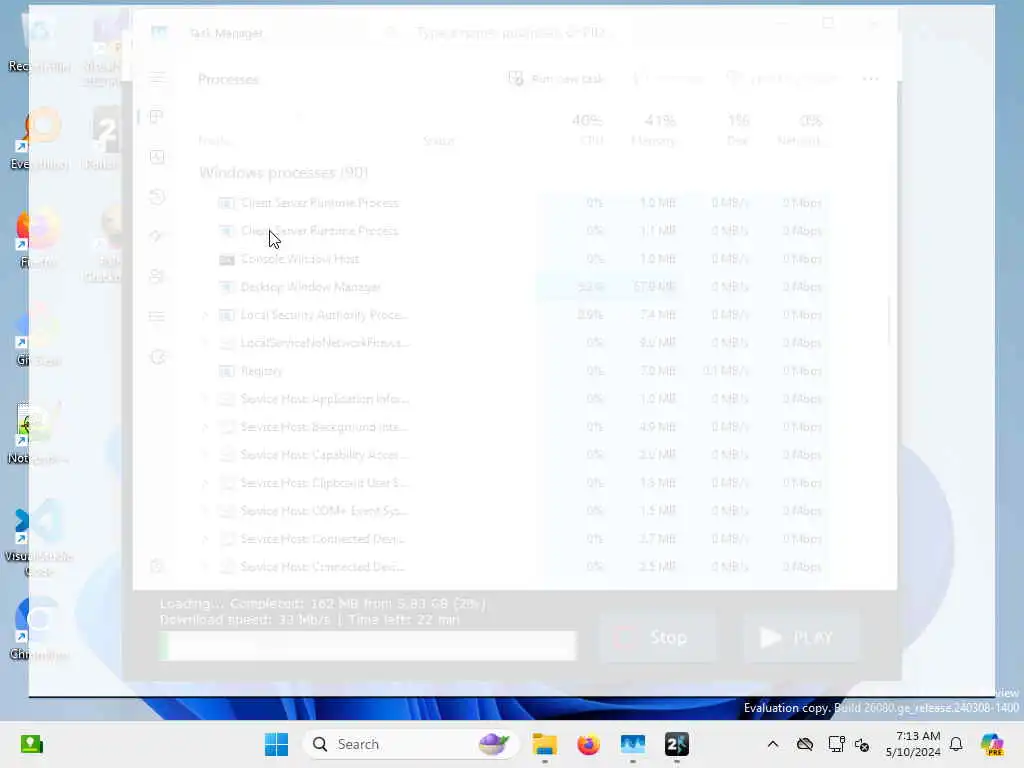Click the Stop download button
1024x768 pixels.
657,637
